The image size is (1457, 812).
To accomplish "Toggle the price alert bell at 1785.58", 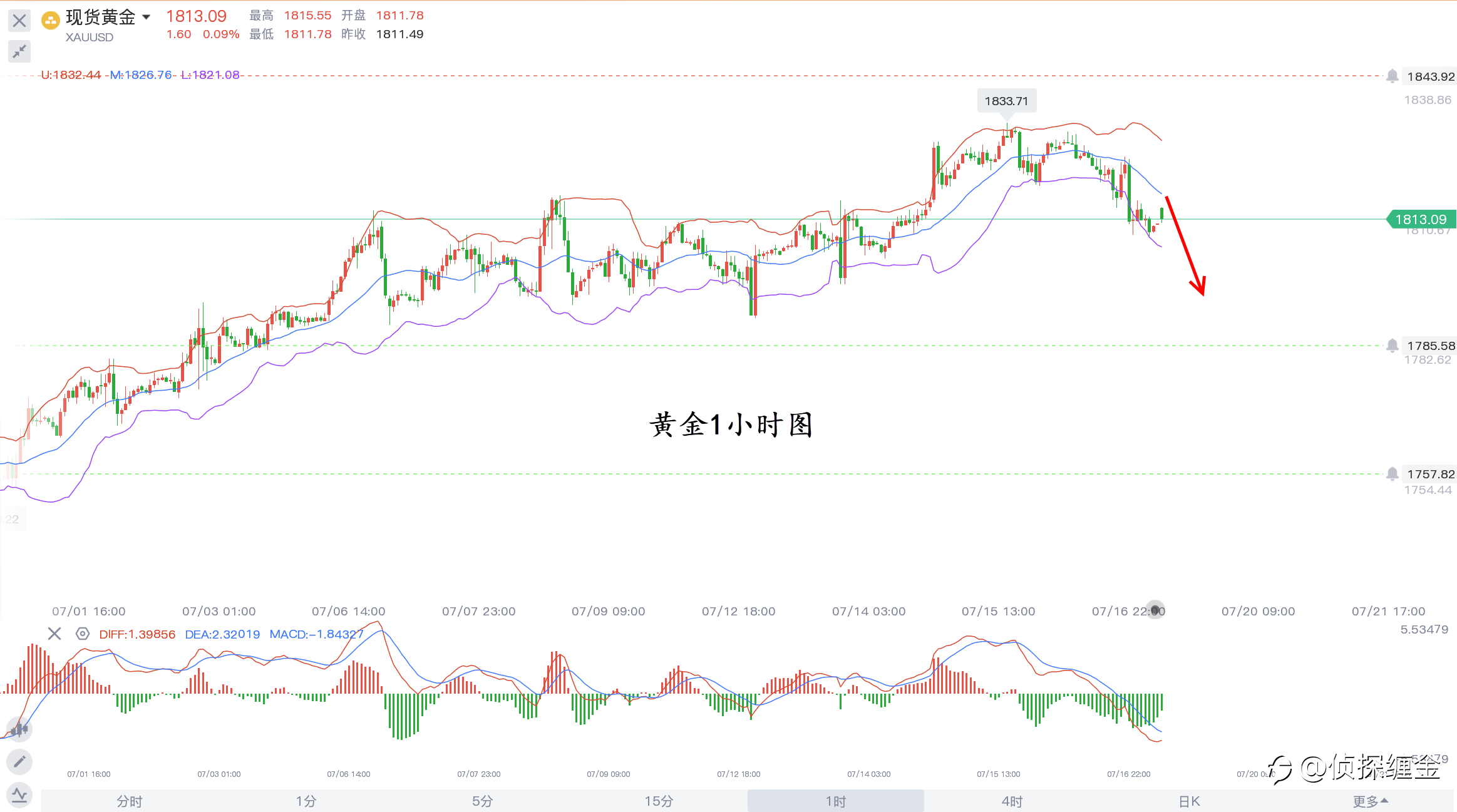I will tap(1392, 346).
